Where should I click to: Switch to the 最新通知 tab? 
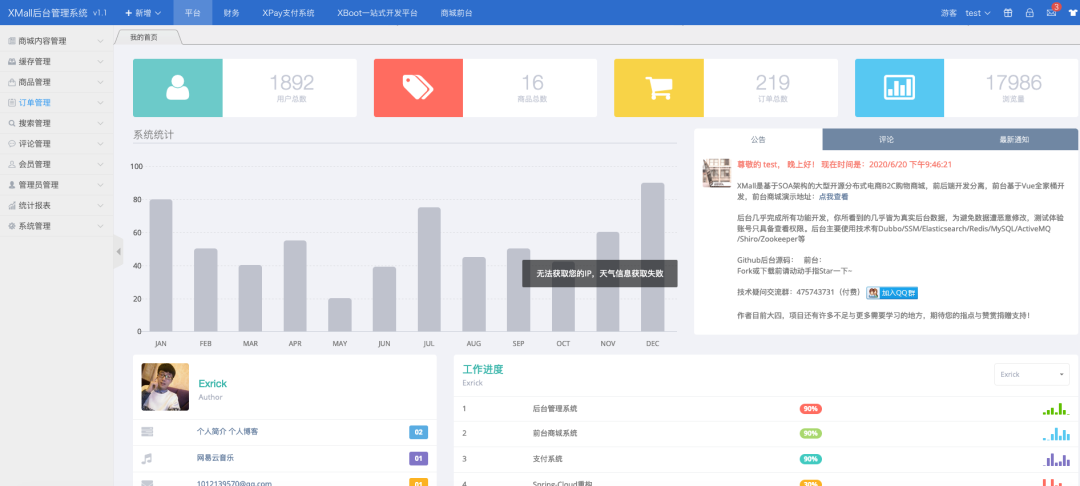coord(1013,139)
